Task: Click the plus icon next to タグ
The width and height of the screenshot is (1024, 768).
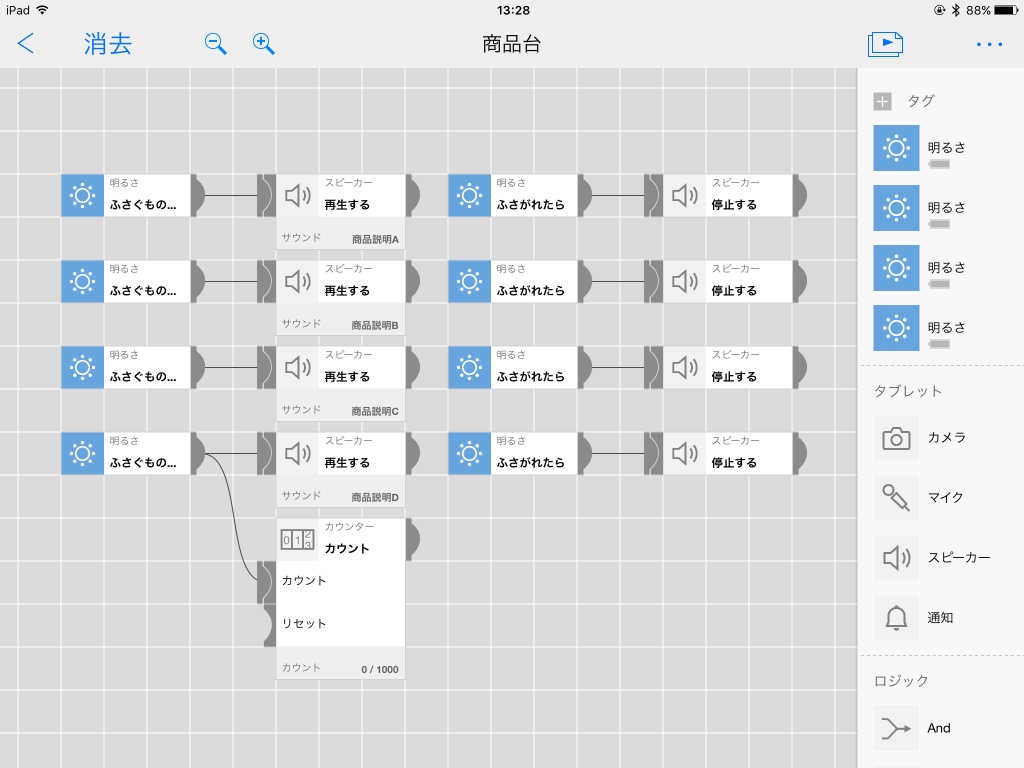Action: [882, 101]
